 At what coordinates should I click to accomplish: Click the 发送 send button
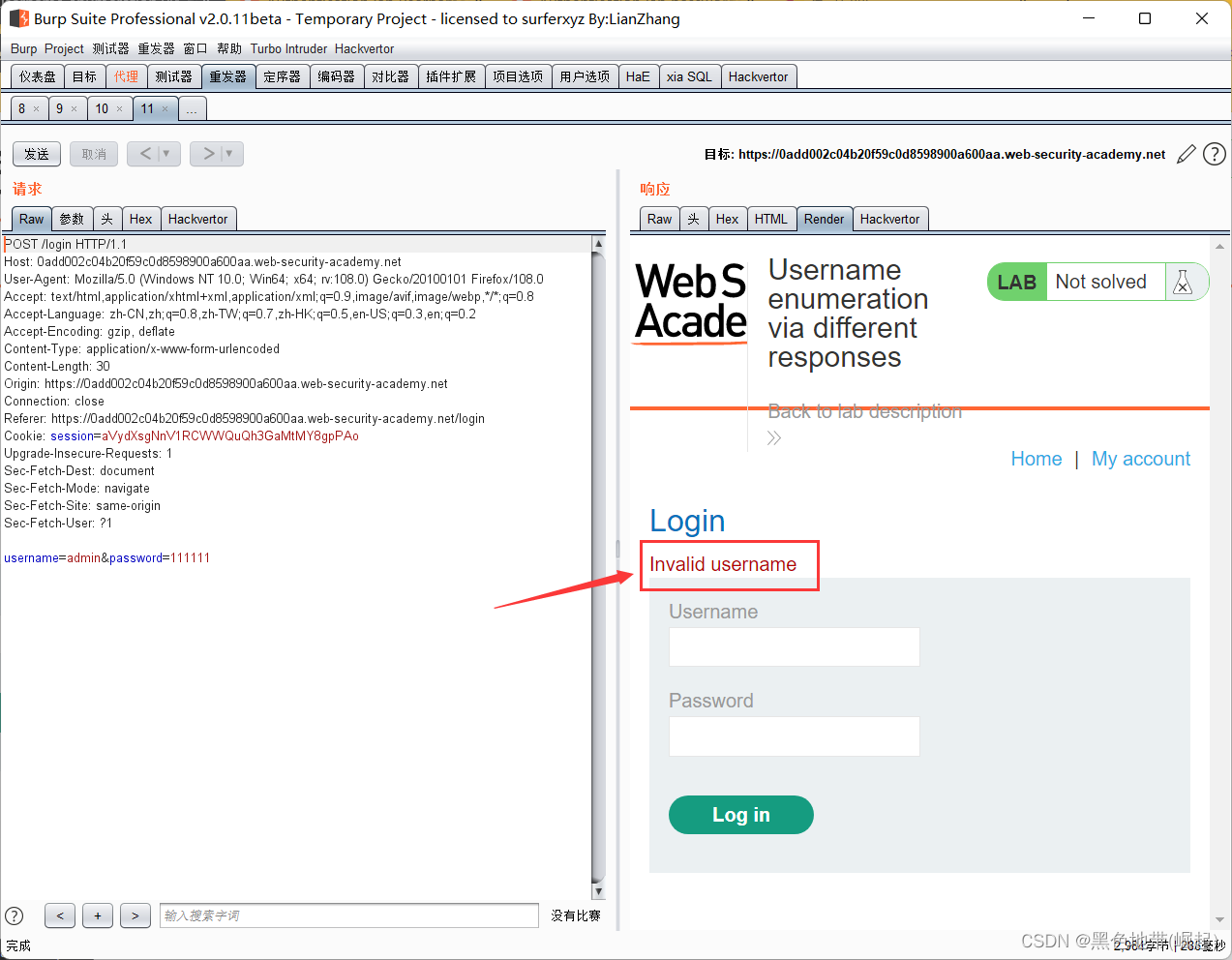pyautogui.click(x=37, y=154)
